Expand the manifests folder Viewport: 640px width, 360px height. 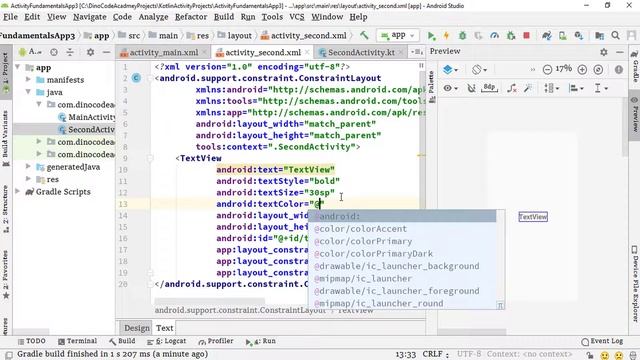[28, 79]
